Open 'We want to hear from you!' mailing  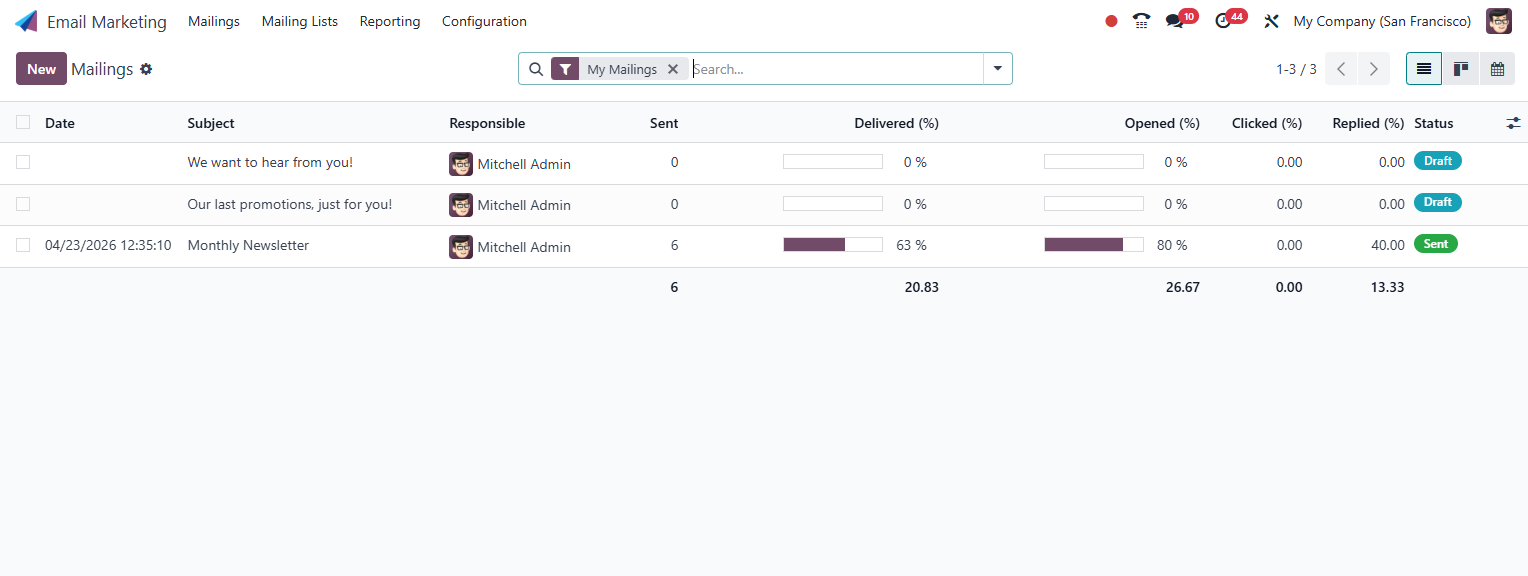270,162
